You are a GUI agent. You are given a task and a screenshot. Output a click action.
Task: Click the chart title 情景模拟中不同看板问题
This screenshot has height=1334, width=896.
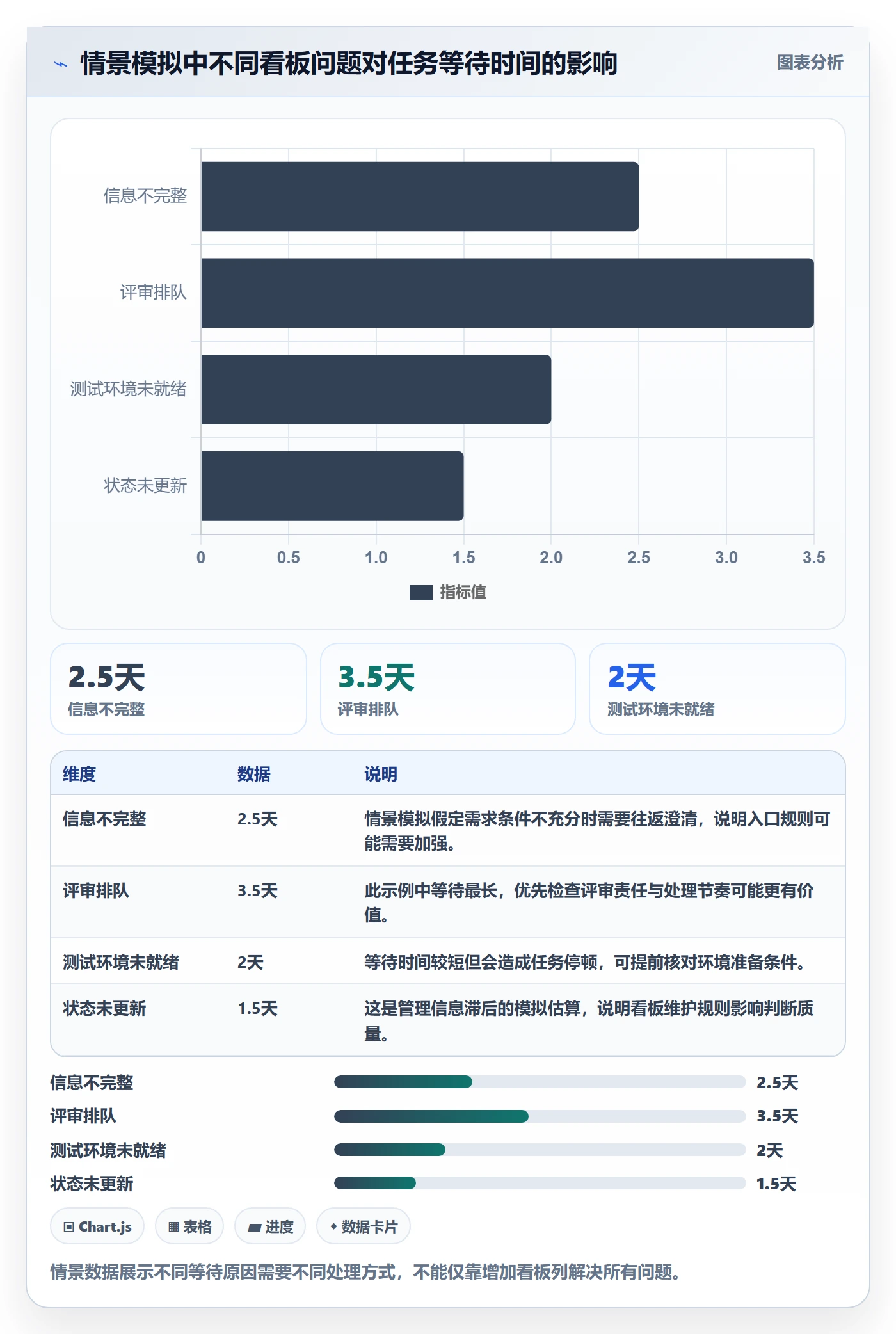click(x=349, y=63)
